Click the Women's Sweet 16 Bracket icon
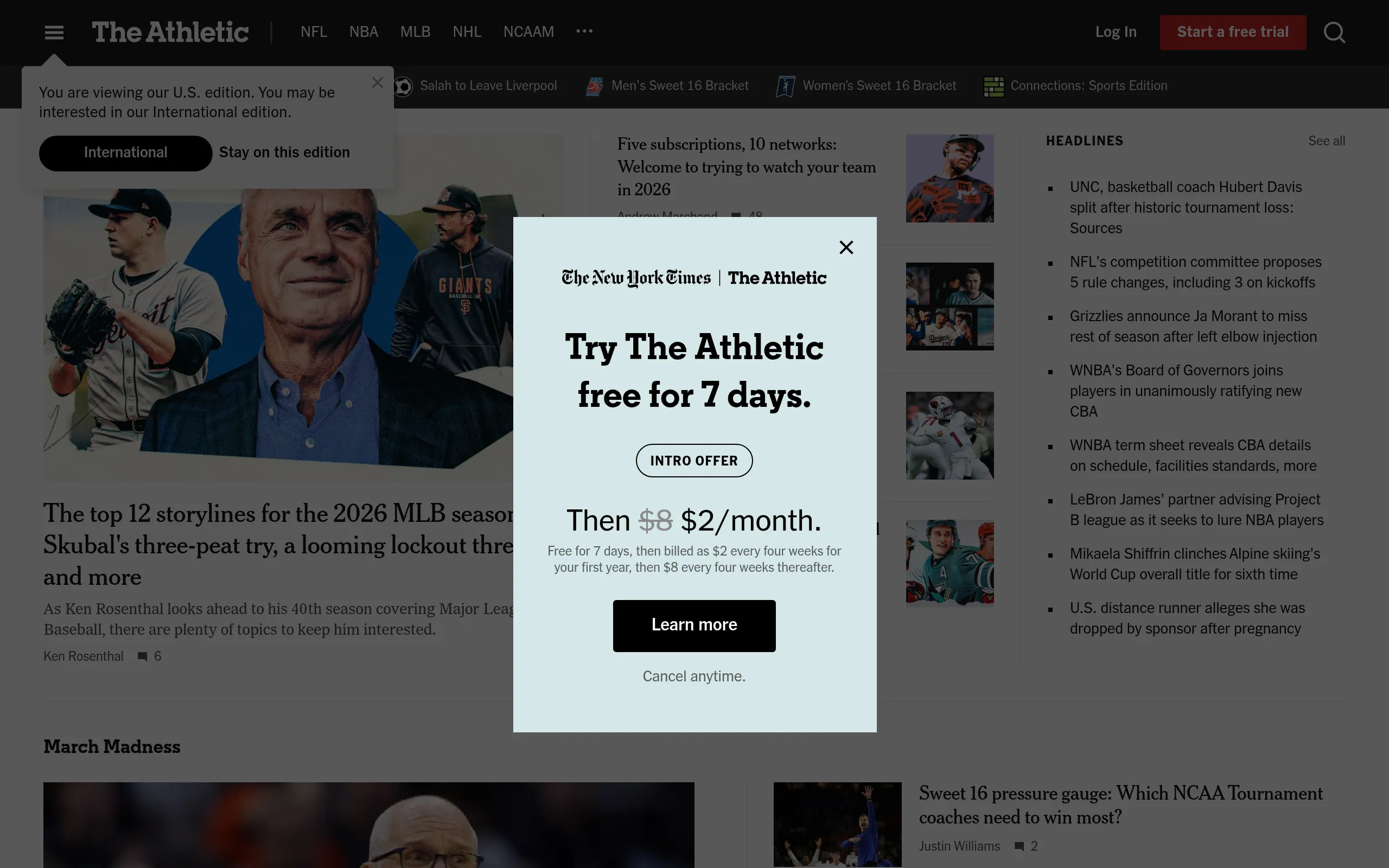The height and width of the screenshot is (868, 1389). point(785,86)
